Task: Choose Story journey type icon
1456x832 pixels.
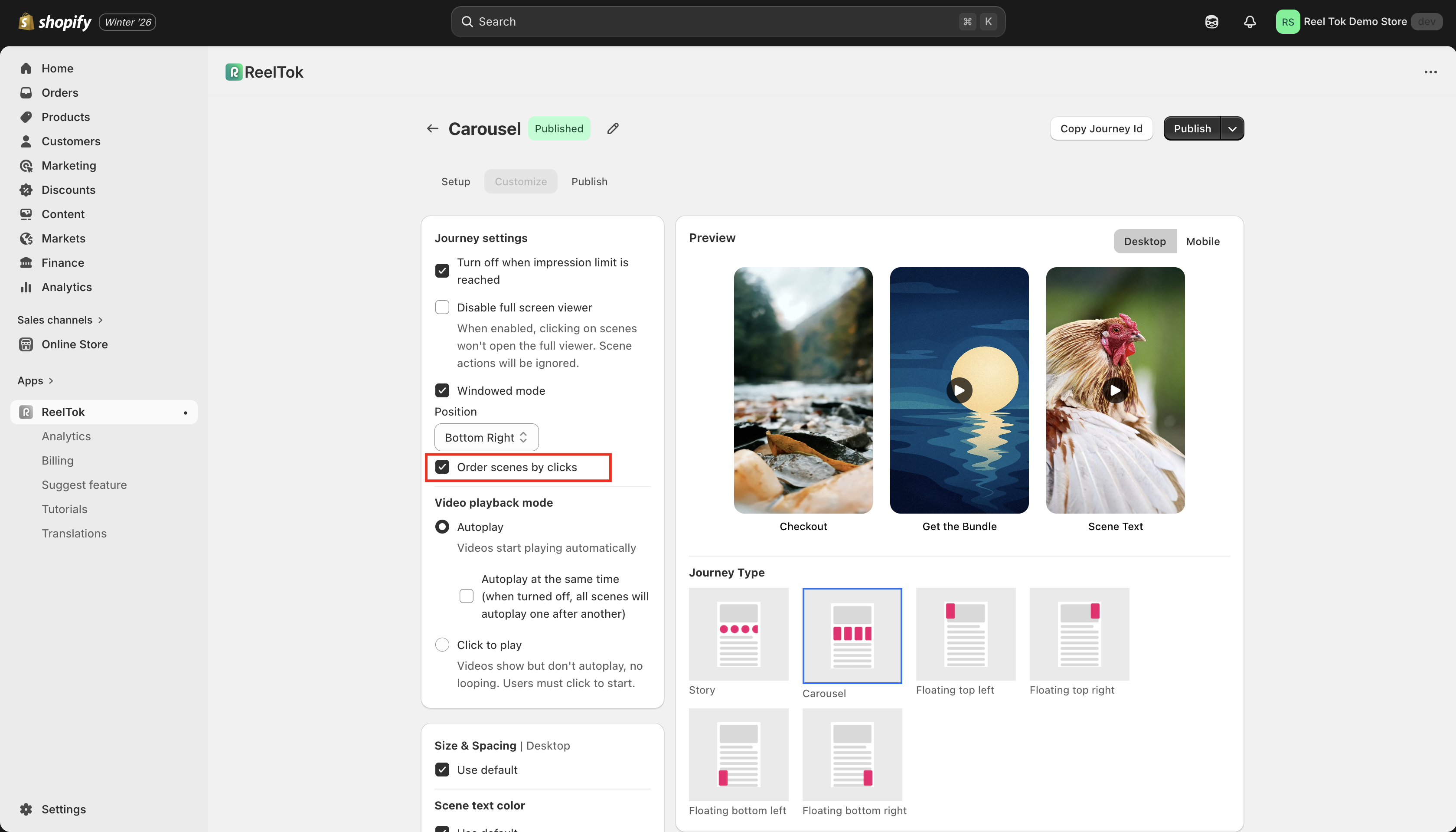Action: 738,634
